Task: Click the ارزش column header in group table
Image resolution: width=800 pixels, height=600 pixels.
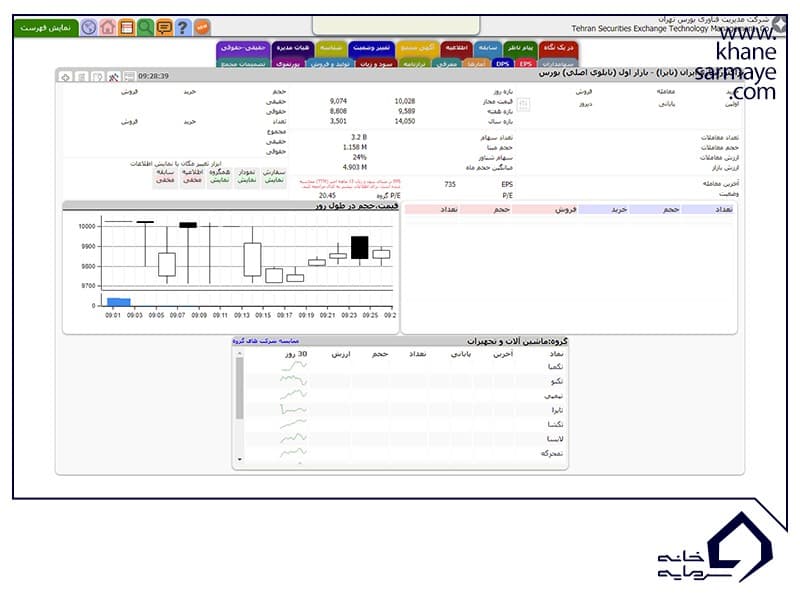Action: [341, 354]
